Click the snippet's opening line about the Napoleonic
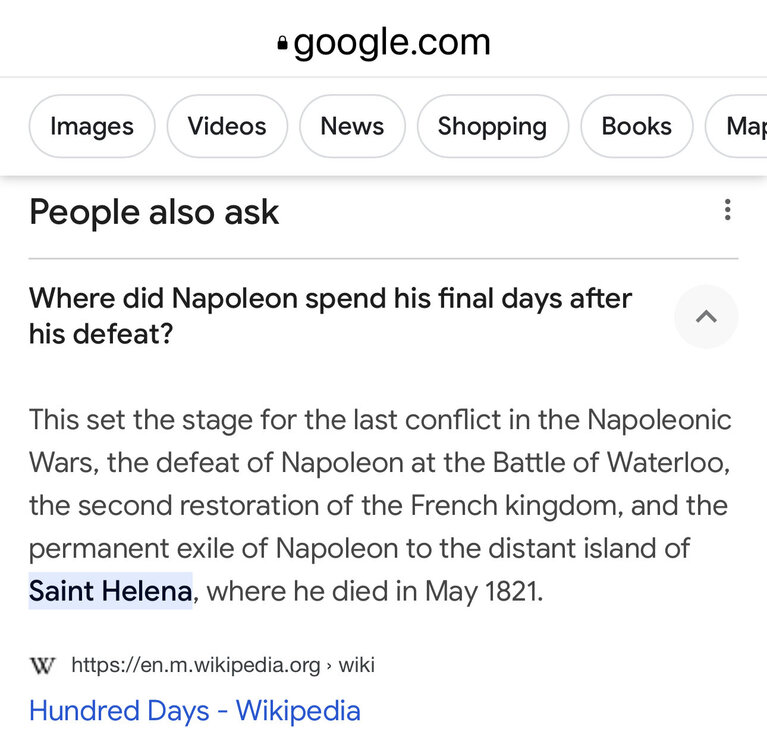The width and height of the screenshot is (767, 750). [380, 419]
